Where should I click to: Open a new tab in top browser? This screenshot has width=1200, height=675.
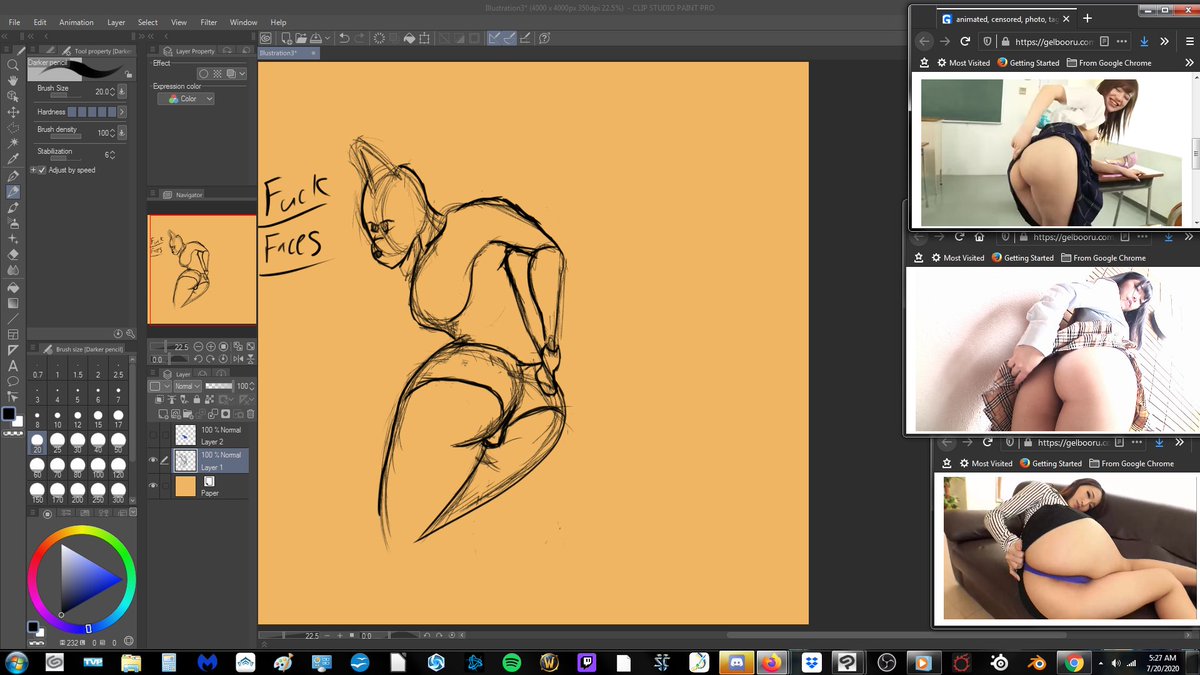point(1088,19)
